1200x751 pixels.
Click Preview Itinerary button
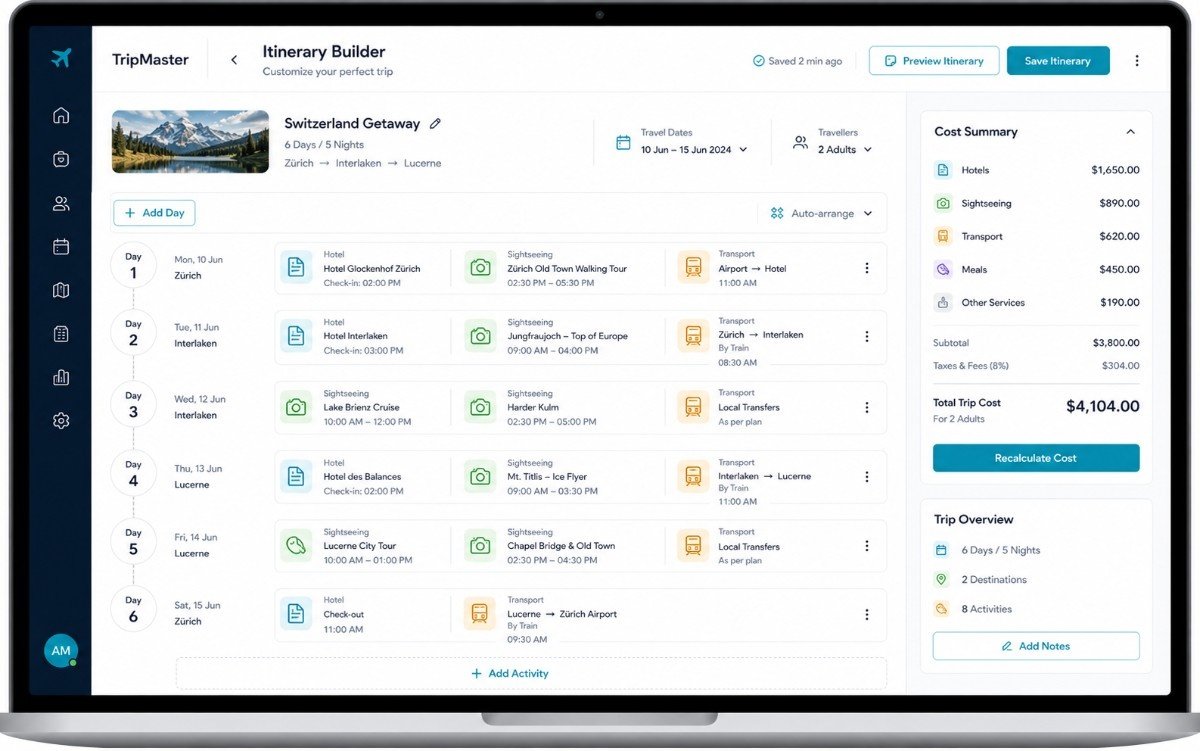(934, 61)
